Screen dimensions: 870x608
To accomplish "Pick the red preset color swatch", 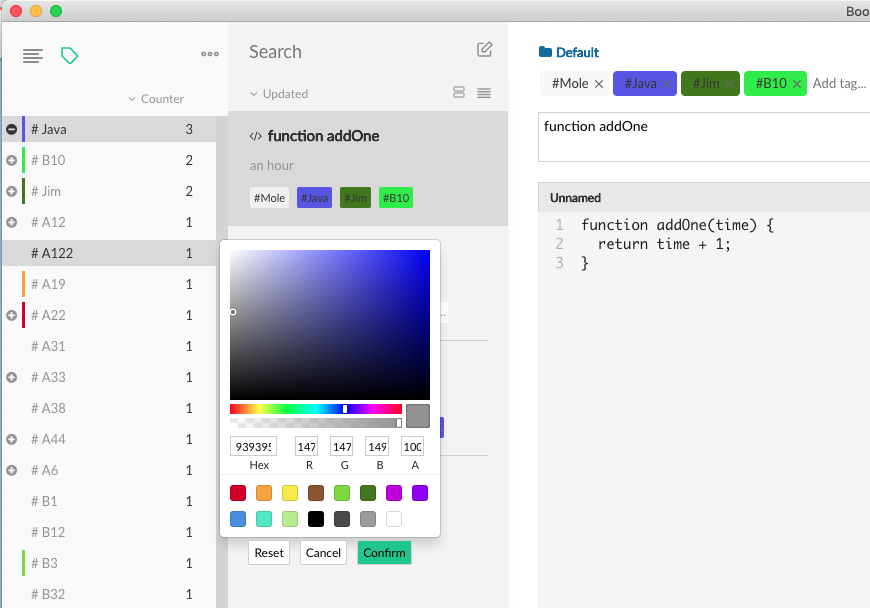I will point(238,493).
